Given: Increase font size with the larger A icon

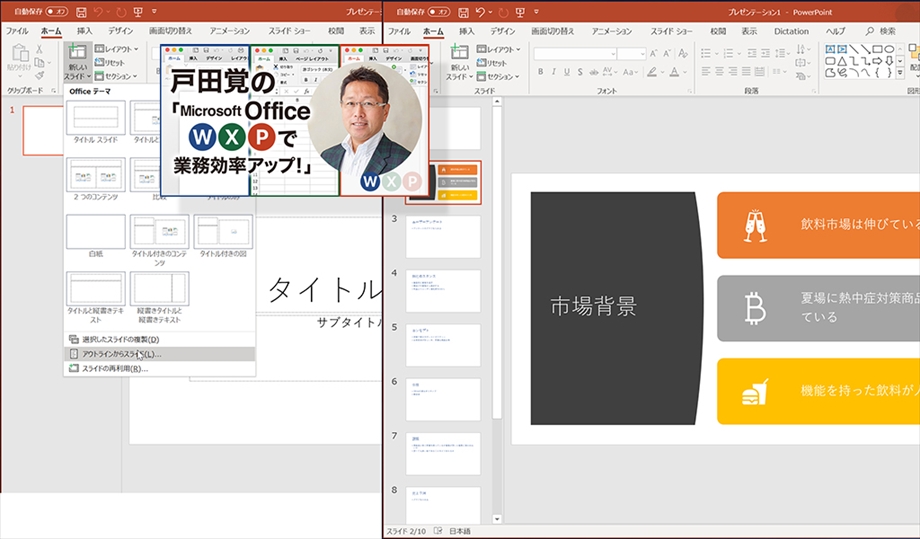Looking at the screenshot, I should point(654,53).
